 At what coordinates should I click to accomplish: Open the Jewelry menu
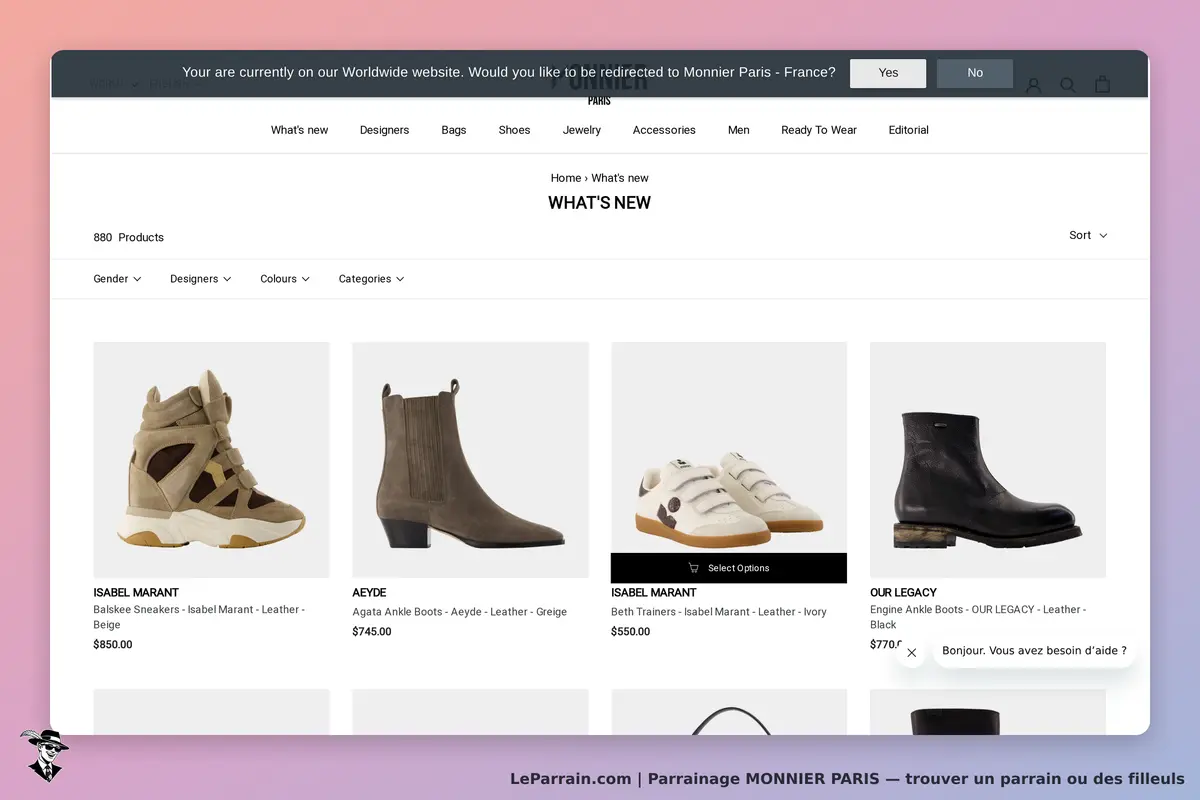(x=582, y=130)
